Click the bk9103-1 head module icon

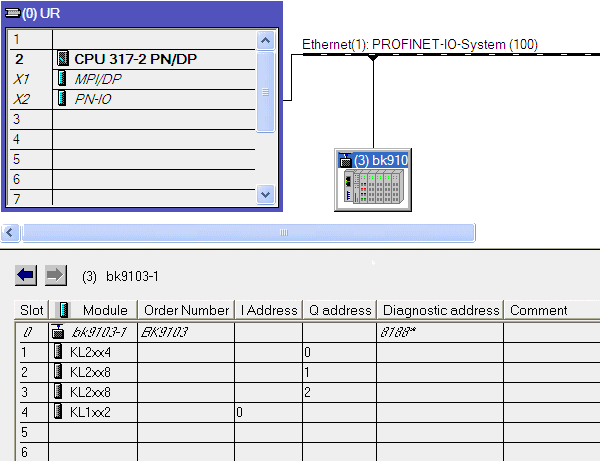[58, 332]
